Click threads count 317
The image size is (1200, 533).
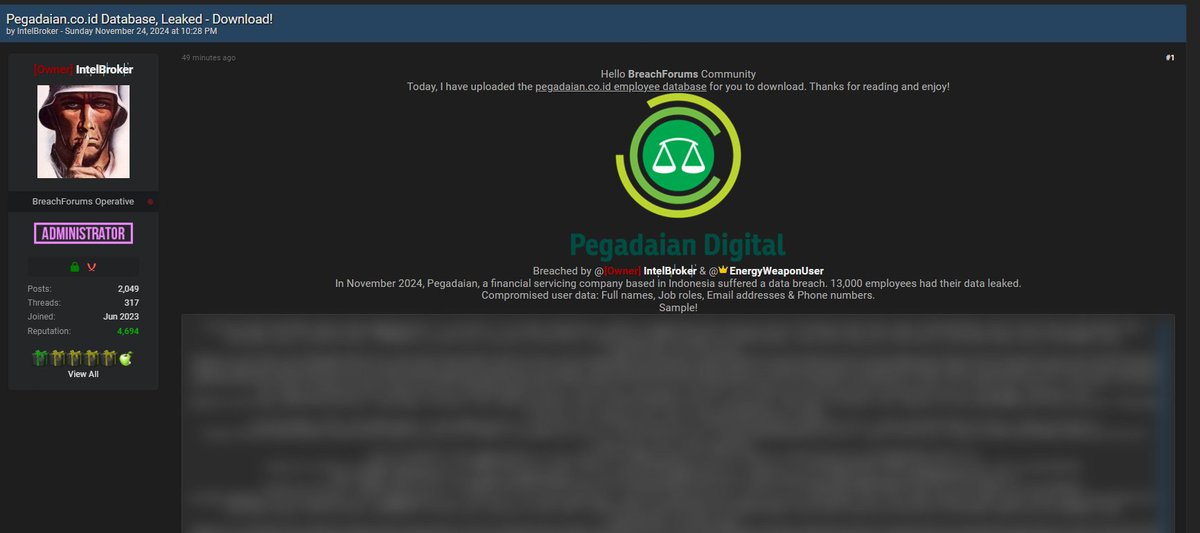tap(131, 302)
